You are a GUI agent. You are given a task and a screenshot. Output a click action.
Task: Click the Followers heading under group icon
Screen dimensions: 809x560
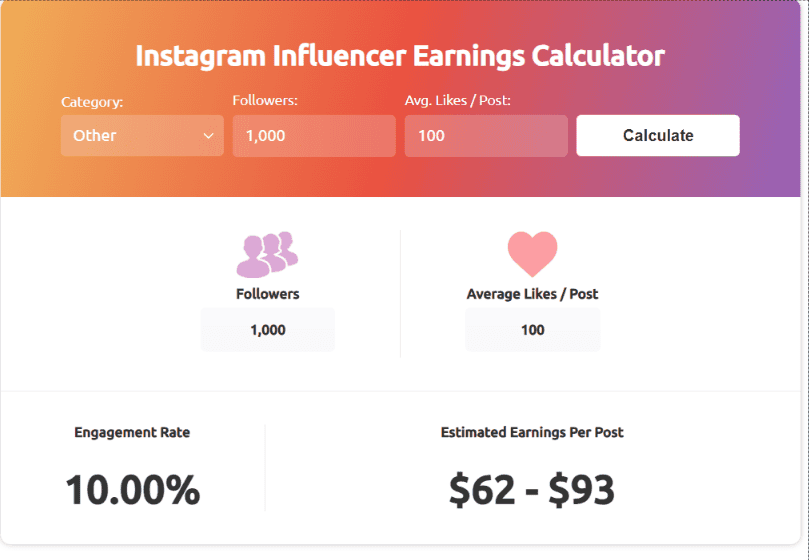268,294
